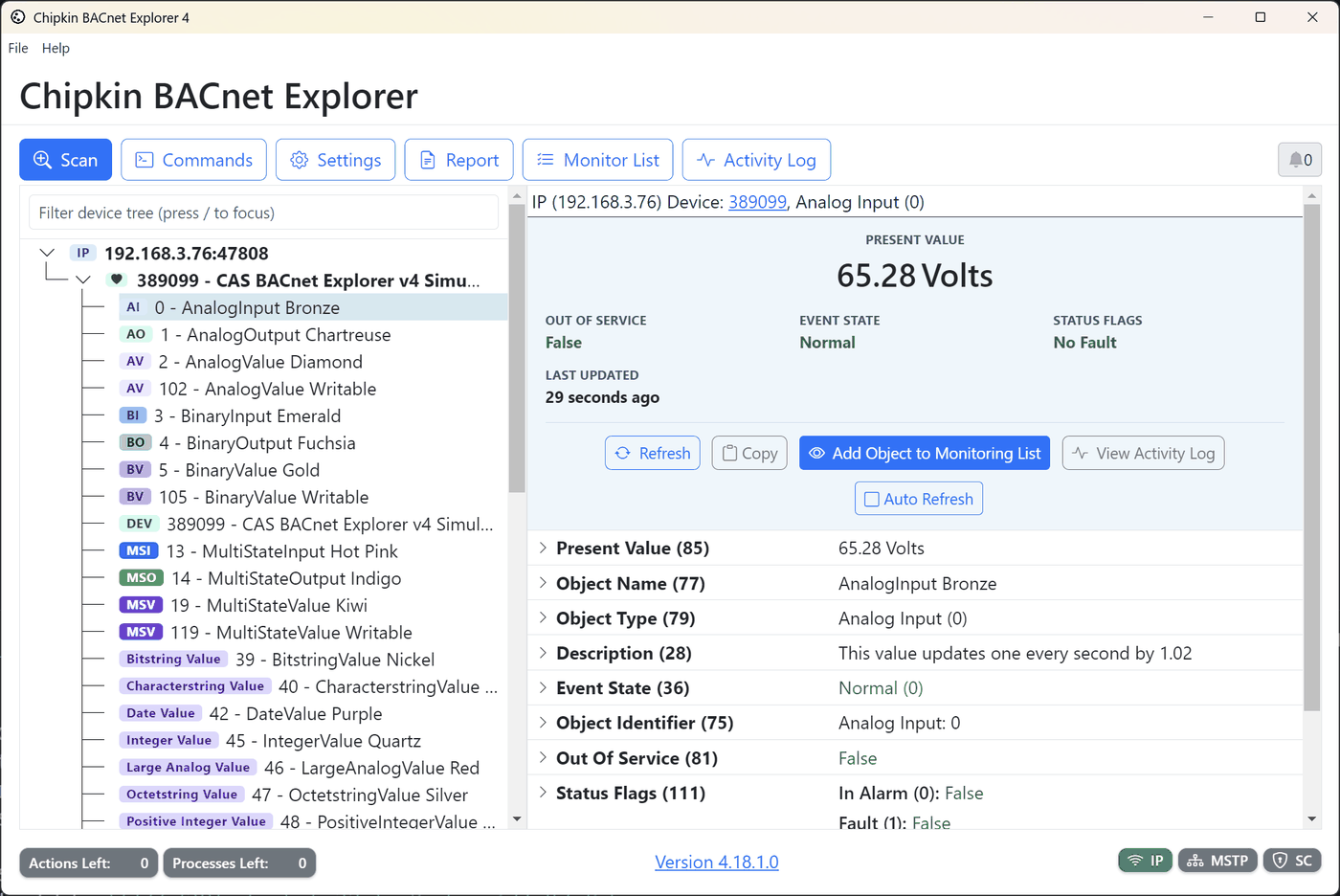Expand the Present Value (85) property
This screenshot has height=896, width=1340.
point(543,548)
